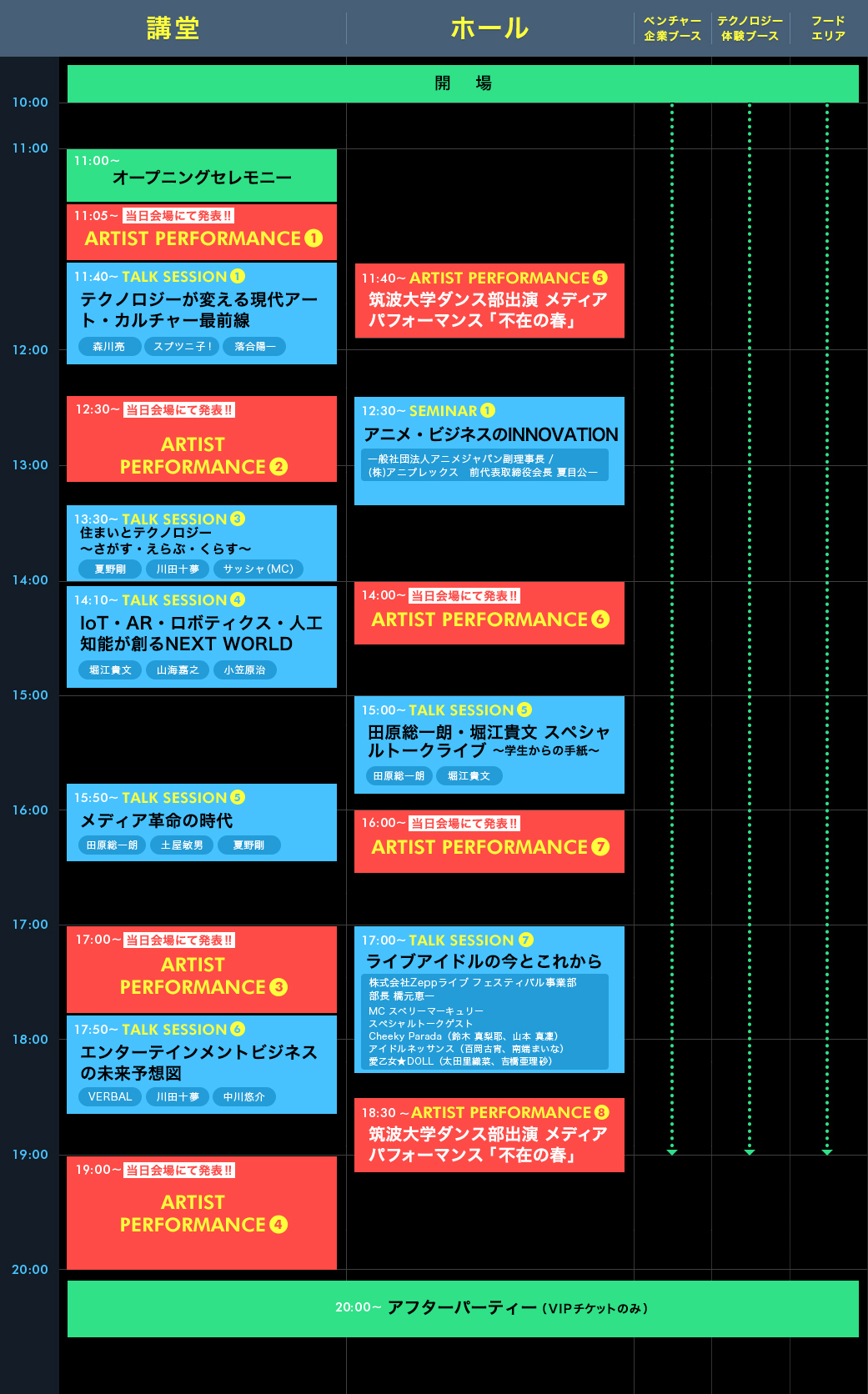868x1394 pixels.
Task: Click the 講堂 column header
Action: (x=173, y=28)
